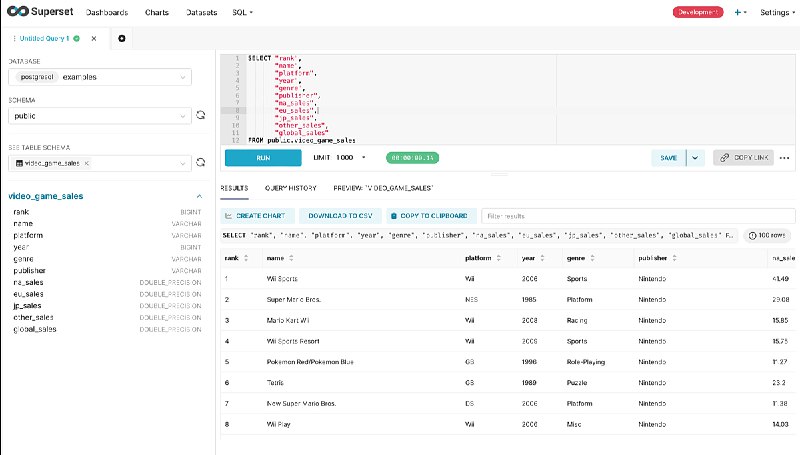This screenshot has height=455, width=800.
Task: Click the Development environment badge
Action: (697, 12)
